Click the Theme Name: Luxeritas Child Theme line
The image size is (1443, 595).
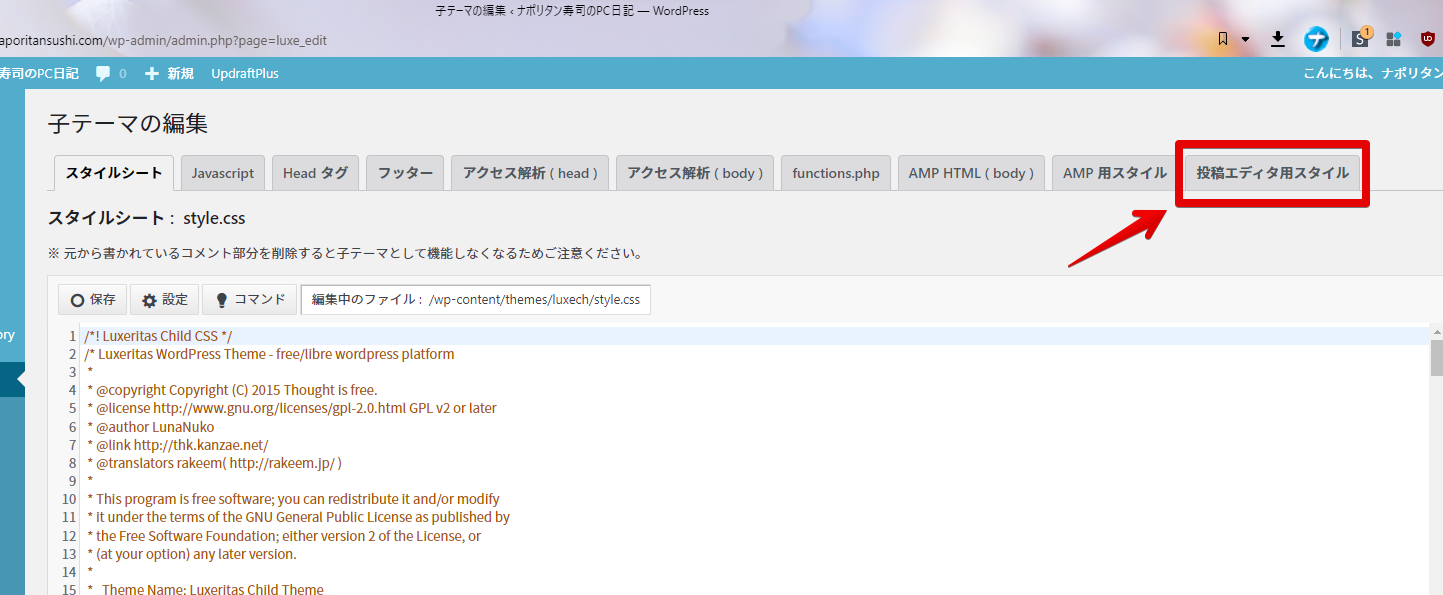coord(204,589)
